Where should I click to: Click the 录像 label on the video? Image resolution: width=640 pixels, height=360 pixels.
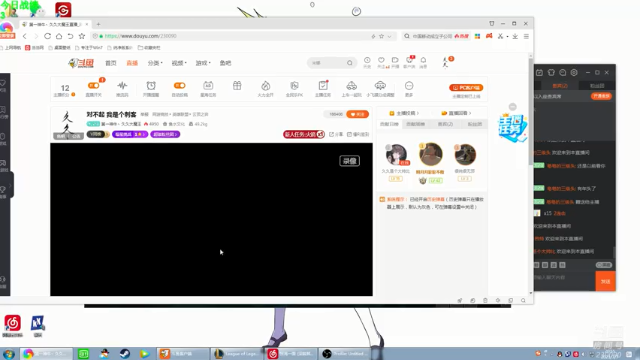pos(350,161)
